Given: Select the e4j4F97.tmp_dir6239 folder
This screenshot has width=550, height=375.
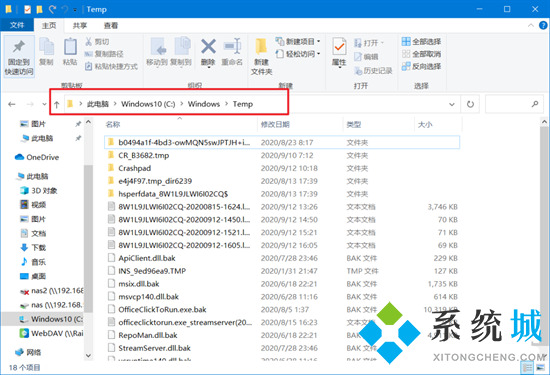Looking at the screenshot, I should point(155,181).
